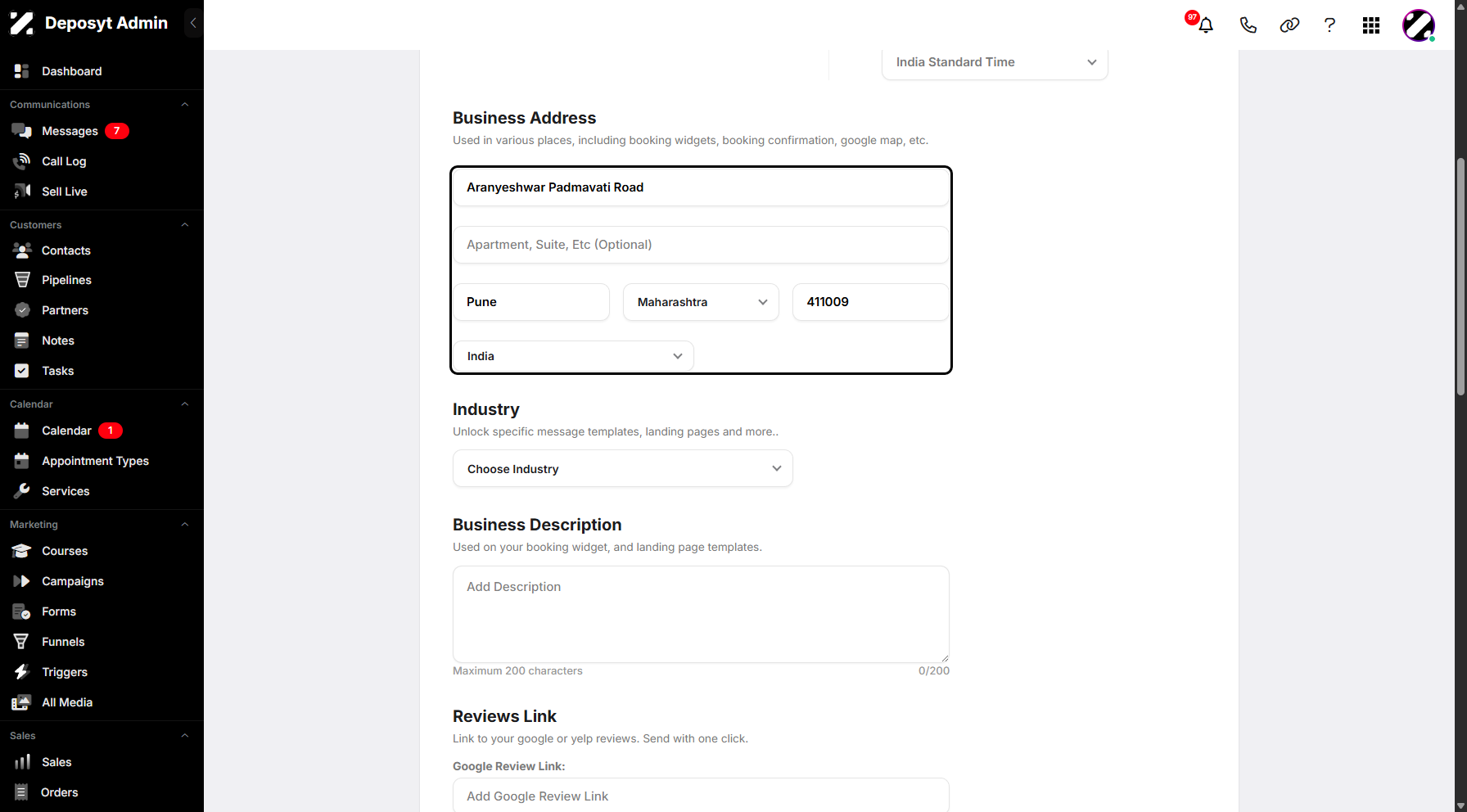Viewport: 1467px width, 812px height.
Task: Collapse the Sales sidebar section
Action: coord(185,736)
